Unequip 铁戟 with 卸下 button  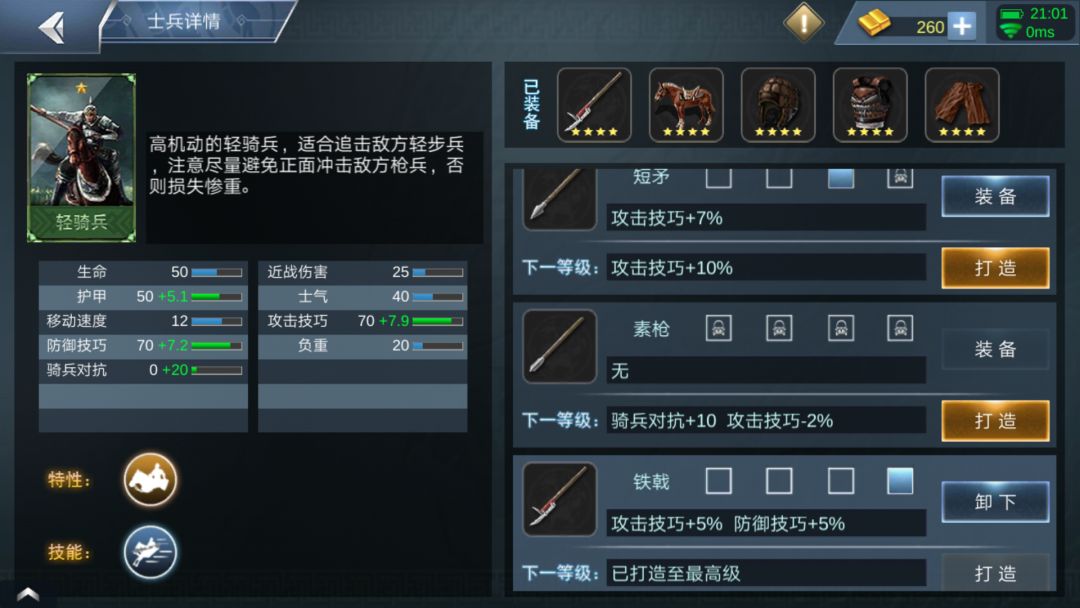coord(995,502)
